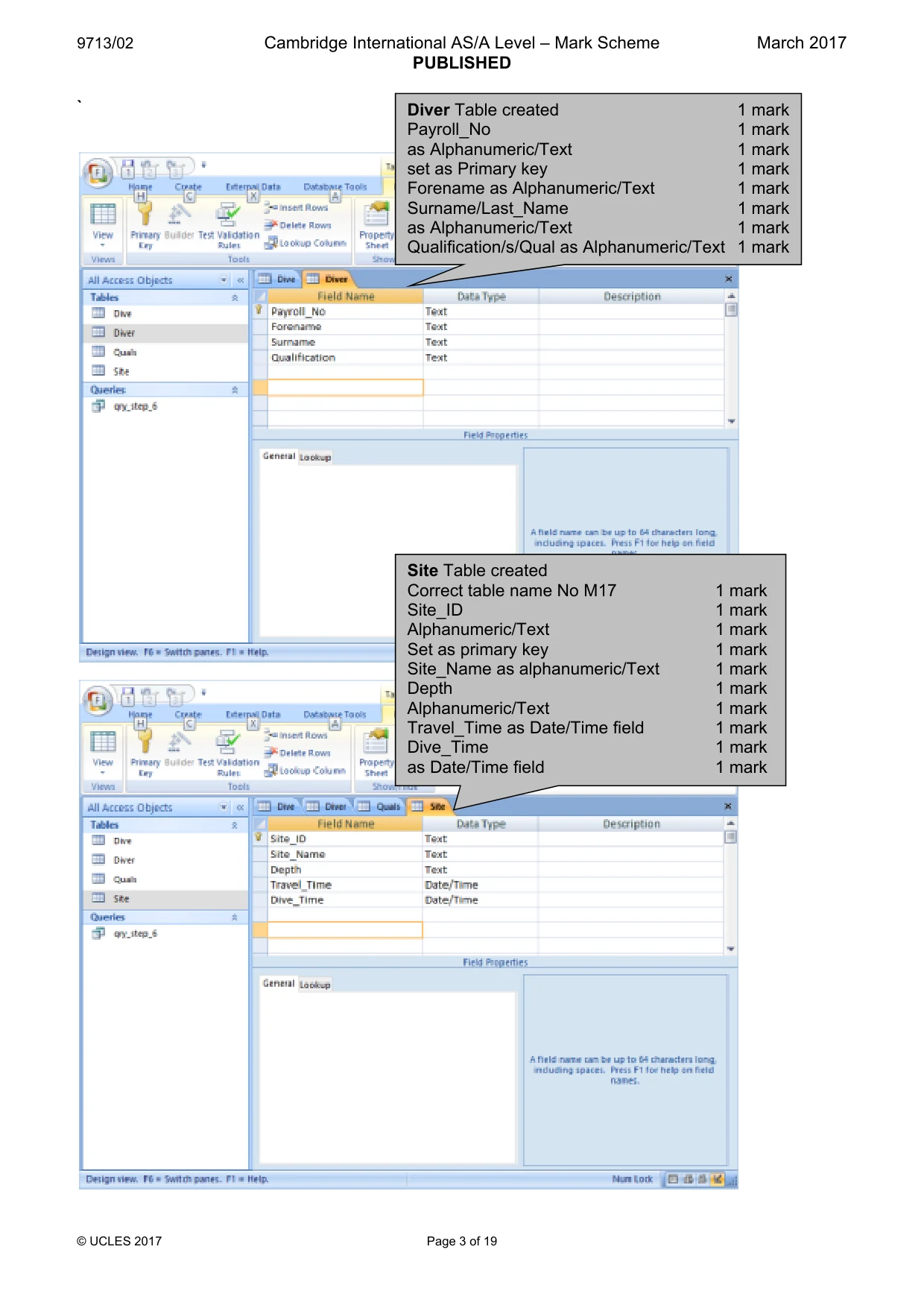The width and height of the screenshot is (924, 1308).
Task: Open Property Sheet in Site table window
Action: tap(377, 751)
